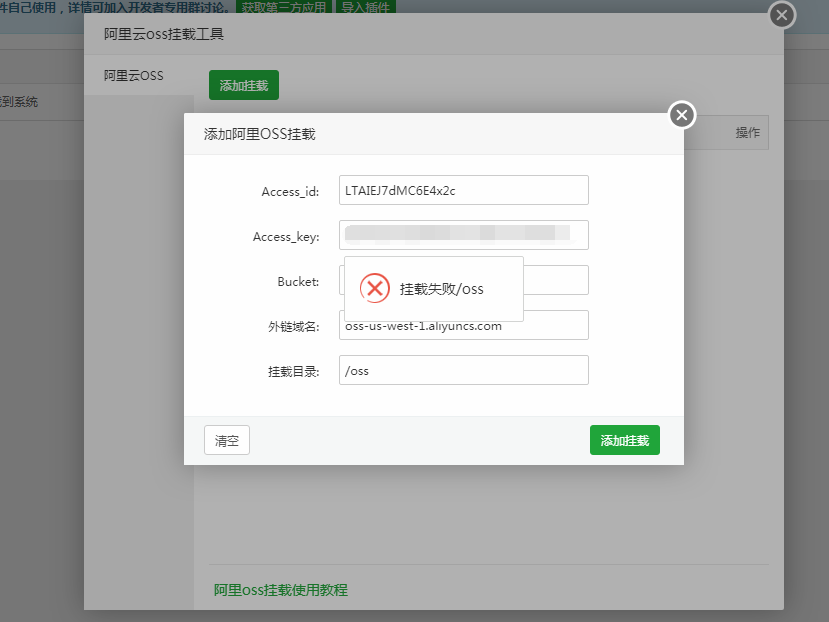
Task: Click 添加挂载 button in background panel
Action: coord(244,85)
